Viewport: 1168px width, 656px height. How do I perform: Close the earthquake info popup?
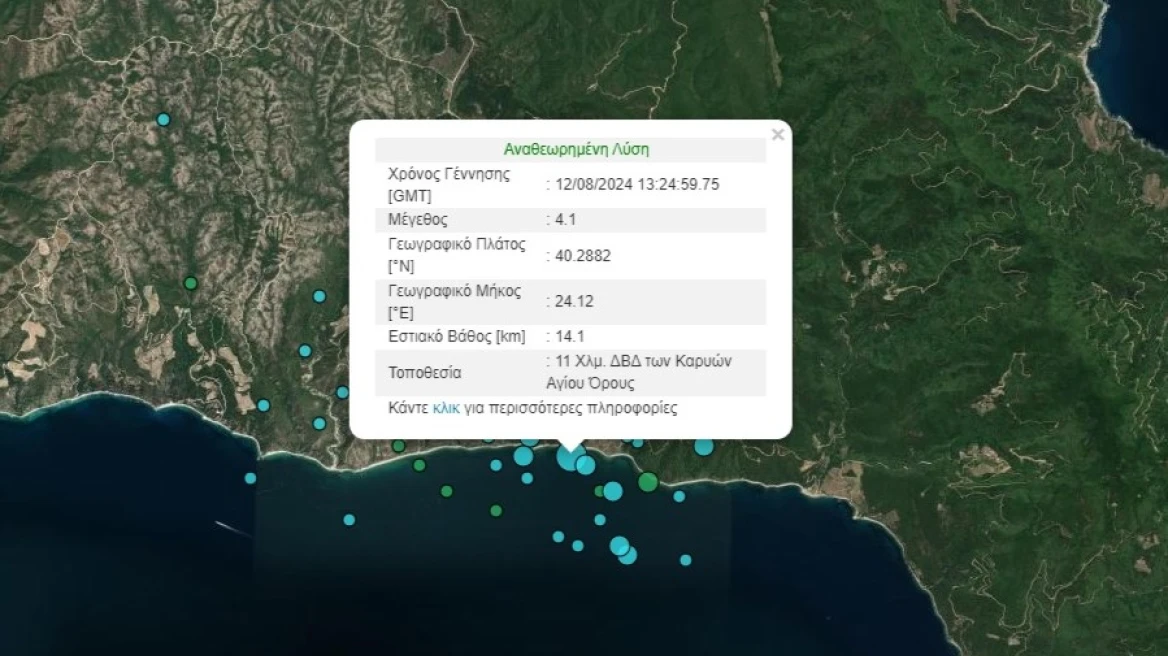pos(777,135)
